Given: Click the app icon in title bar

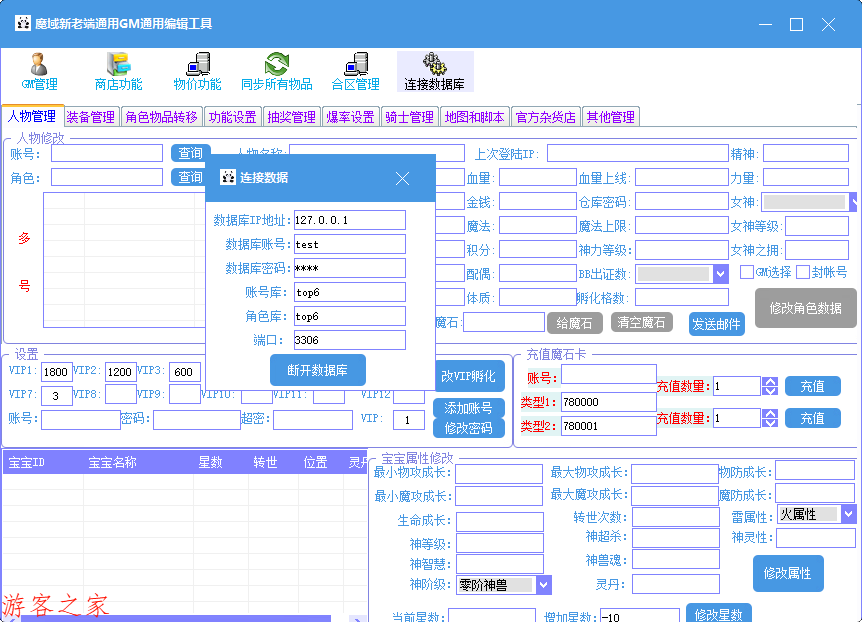Looking at the screenshot, I should 22,24.
